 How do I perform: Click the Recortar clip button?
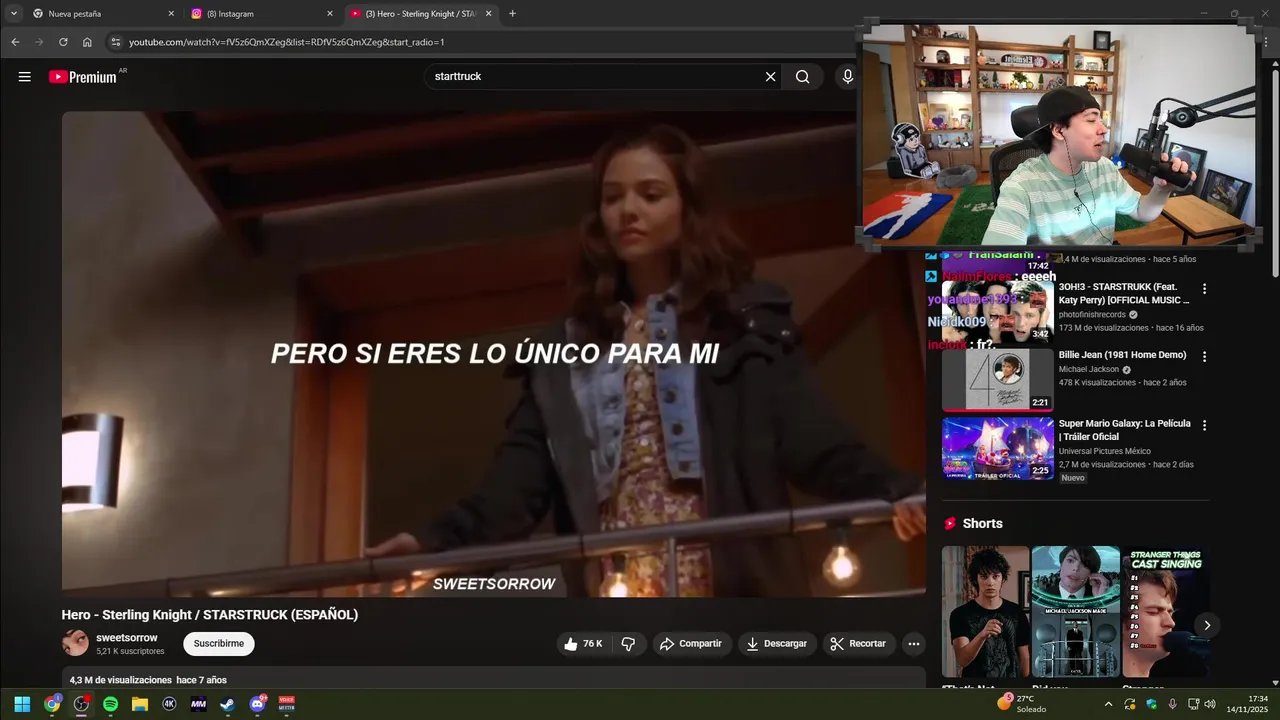[x=859, y=644]
